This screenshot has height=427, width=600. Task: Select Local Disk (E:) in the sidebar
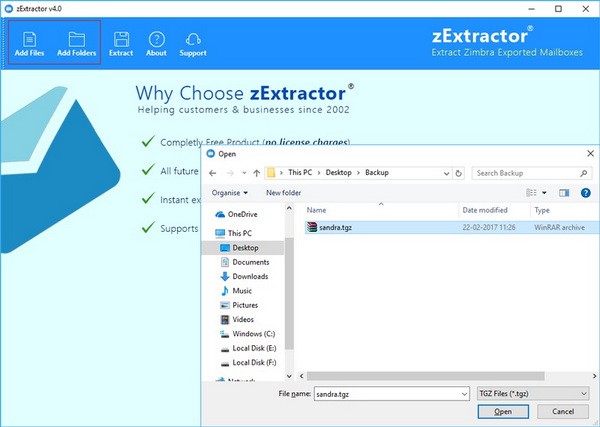(x=255, y=347)
